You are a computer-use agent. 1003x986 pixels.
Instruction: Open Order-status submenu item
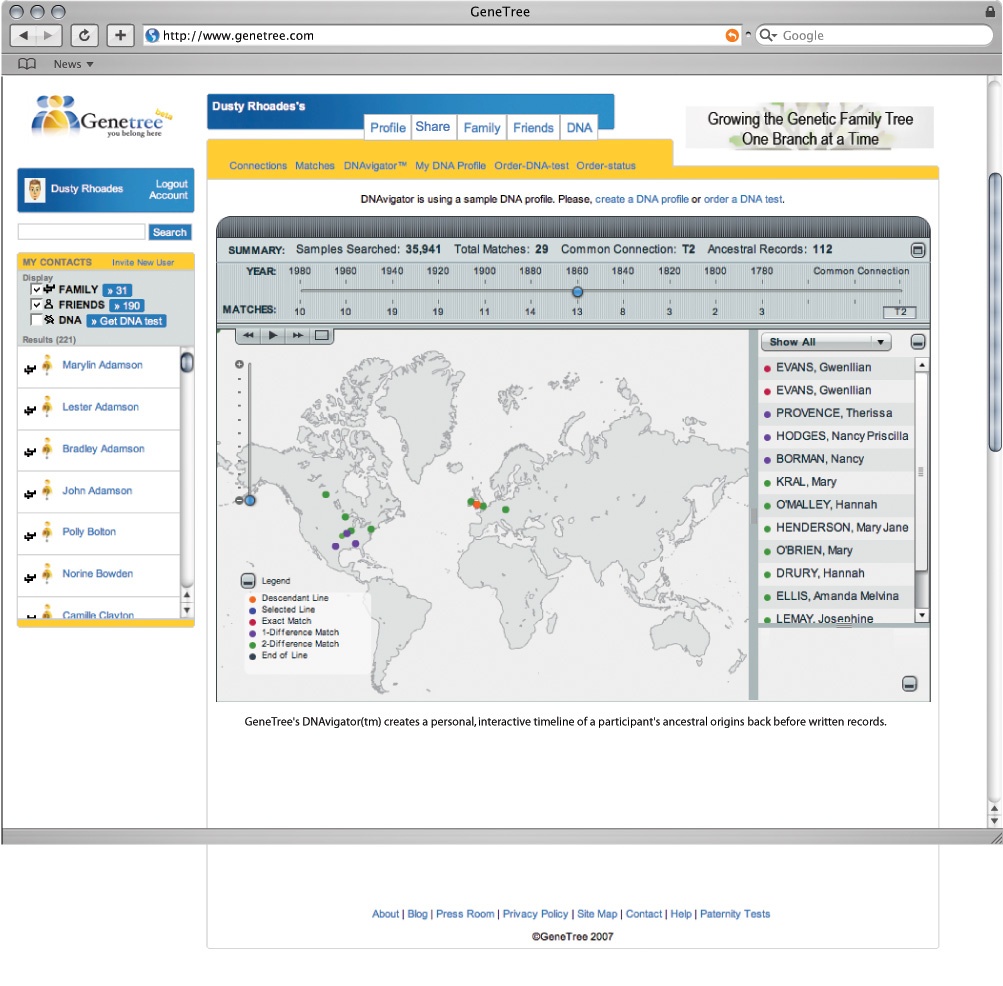[x=606, y=166]
